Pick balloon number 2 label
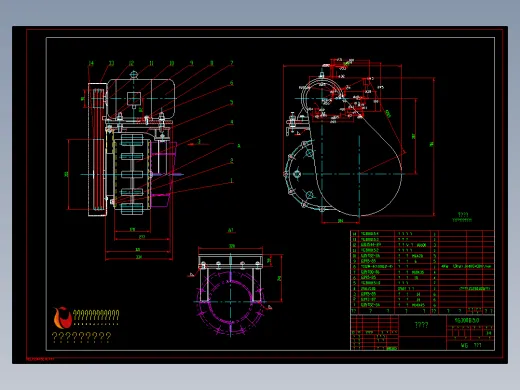This screenshot has height=390, width=520. pyautogui.click(x=232, y=161)
